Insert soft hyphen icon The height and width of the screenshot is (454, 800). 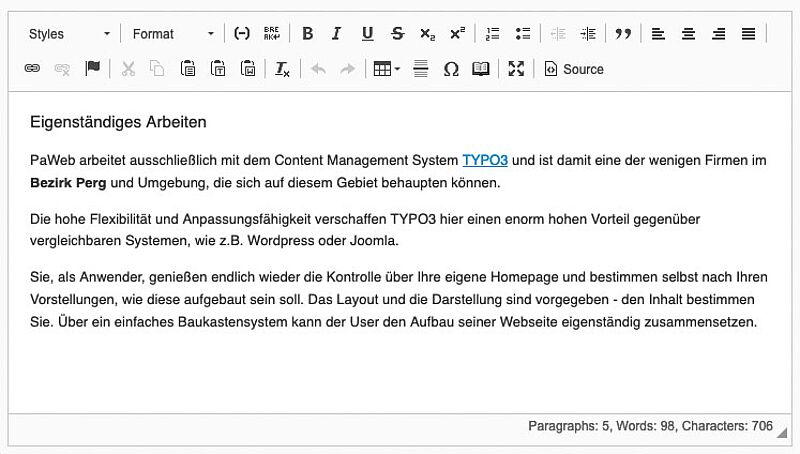(x=241, y=34)
